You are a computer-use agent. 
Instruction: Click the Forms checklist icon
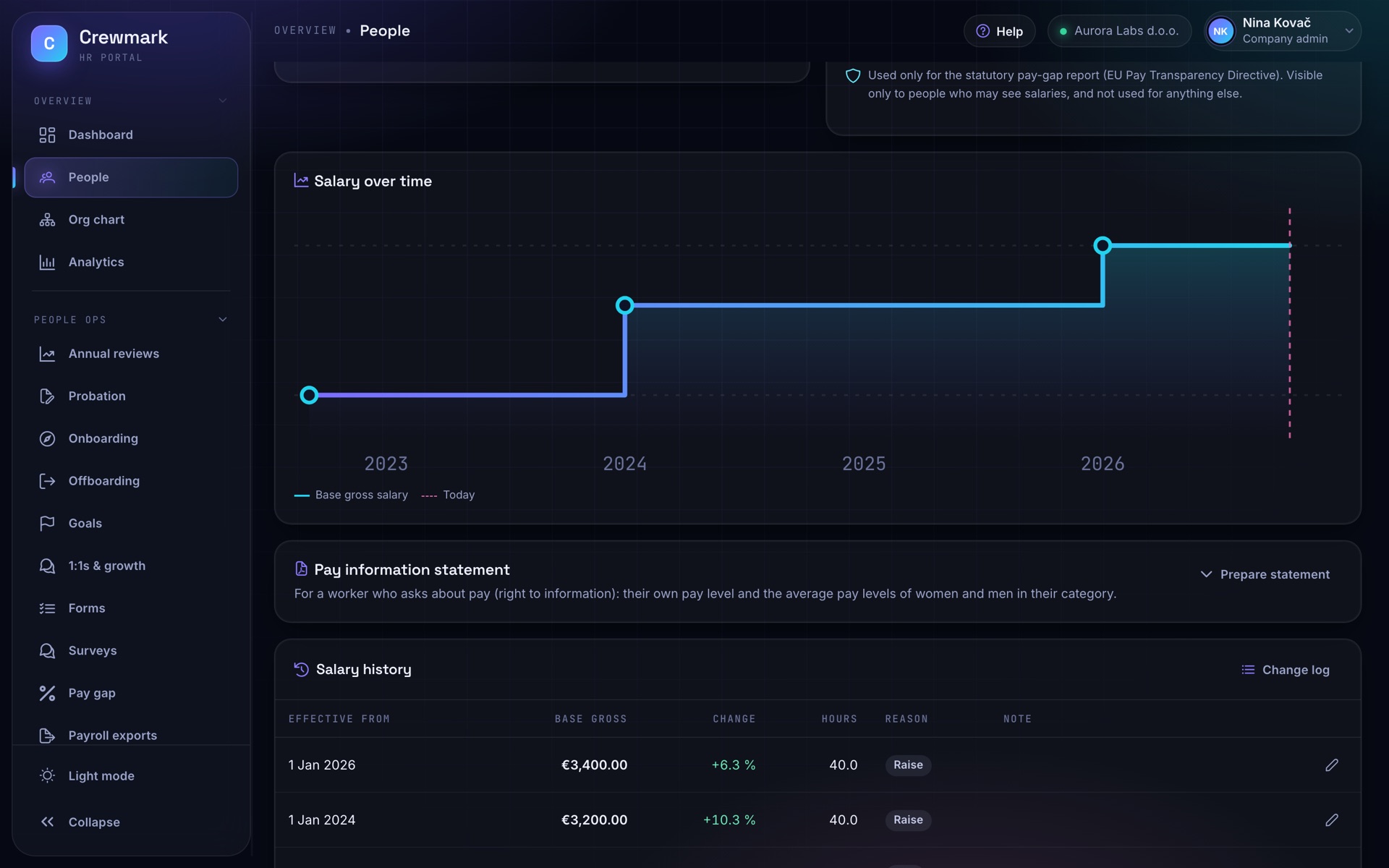(x=47, y=608)
